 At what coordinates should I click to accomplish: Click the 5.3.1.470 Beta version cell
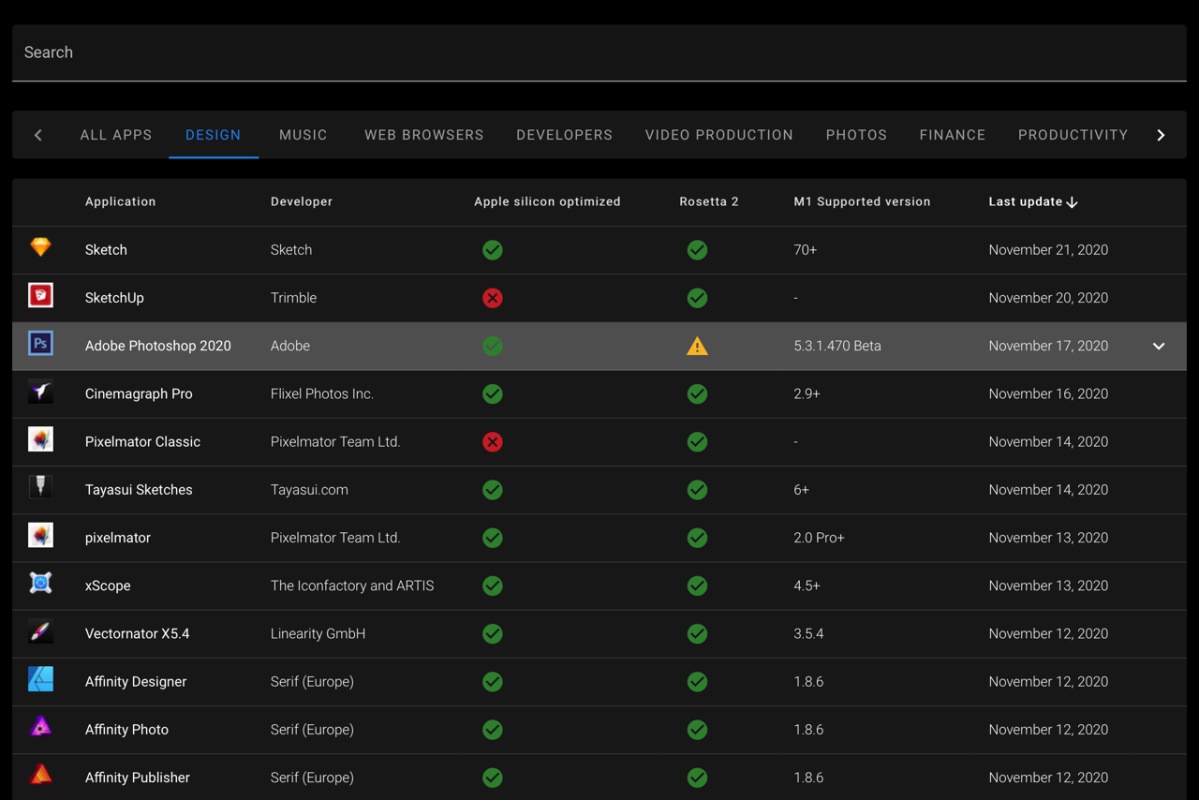tap(837, 346)
